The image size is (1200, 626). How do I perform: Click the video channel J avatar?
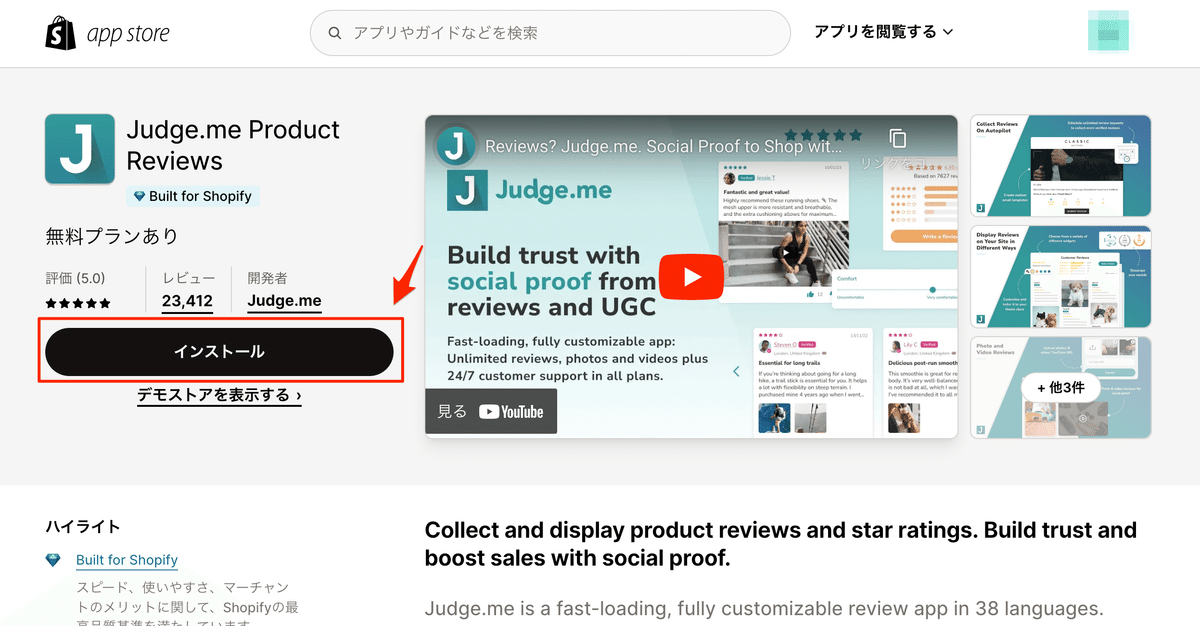pyautogui.click(x=456, y=146)
